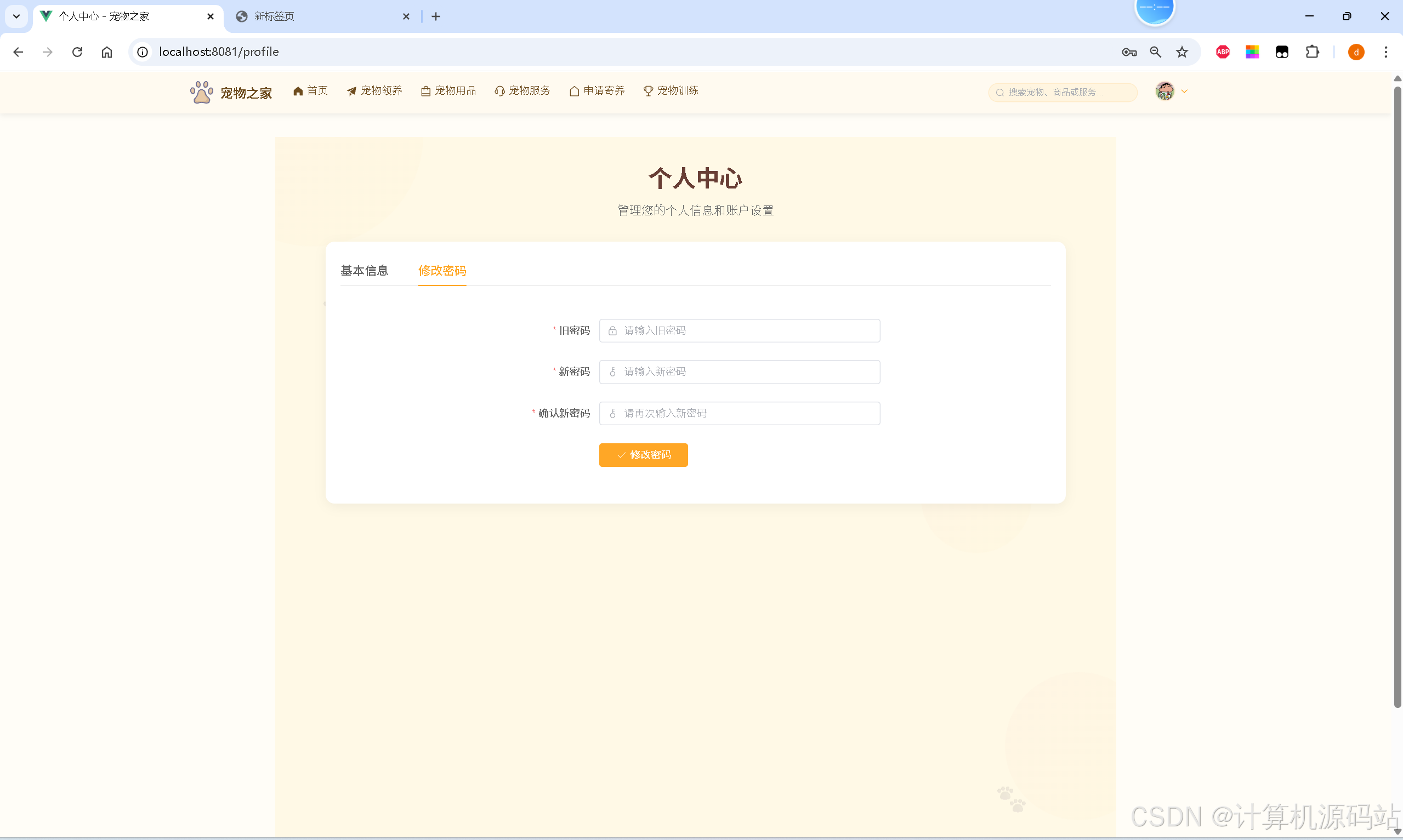Select the 修改密码 tab

441,271
